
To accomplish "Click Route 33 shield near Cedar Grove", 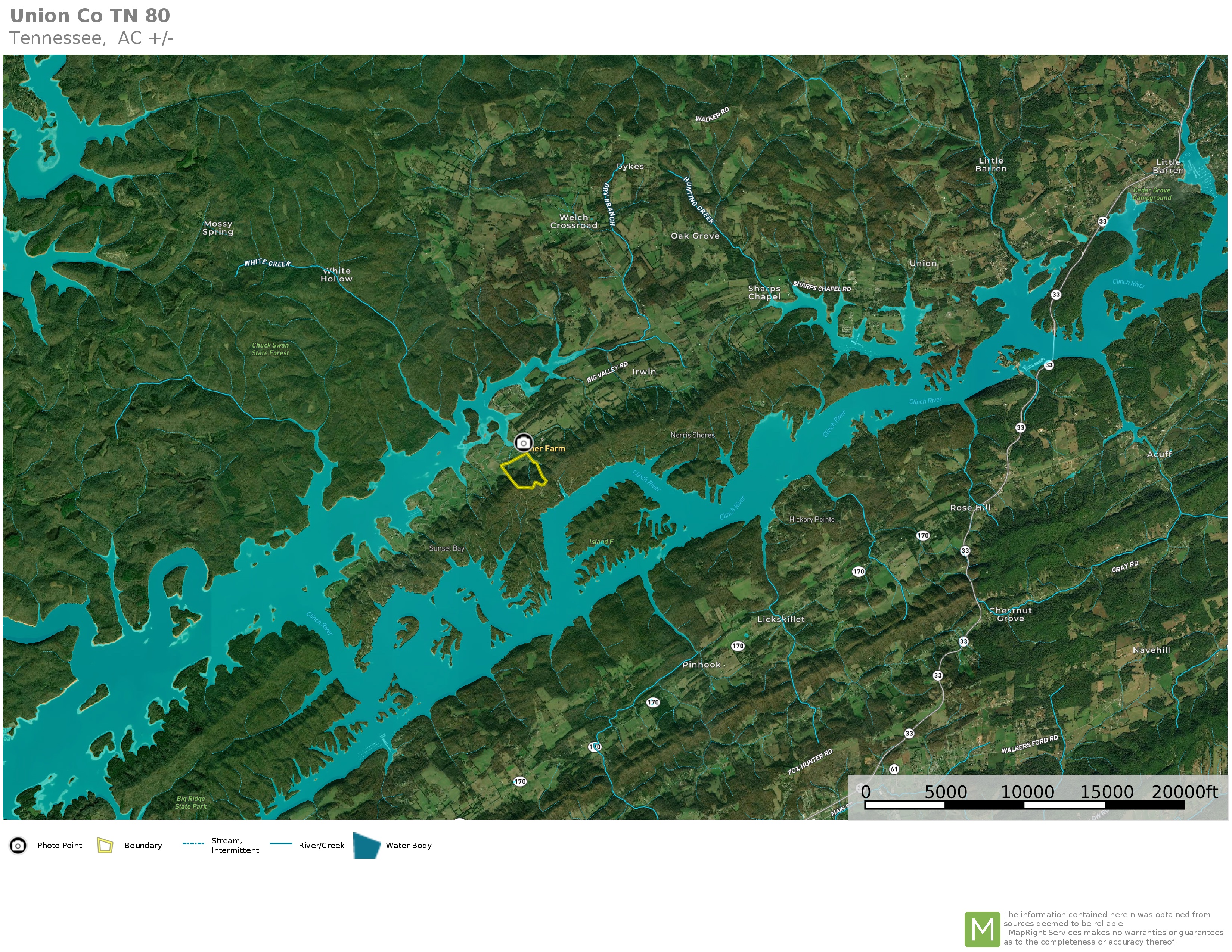I will click(x=1102, y=221).
